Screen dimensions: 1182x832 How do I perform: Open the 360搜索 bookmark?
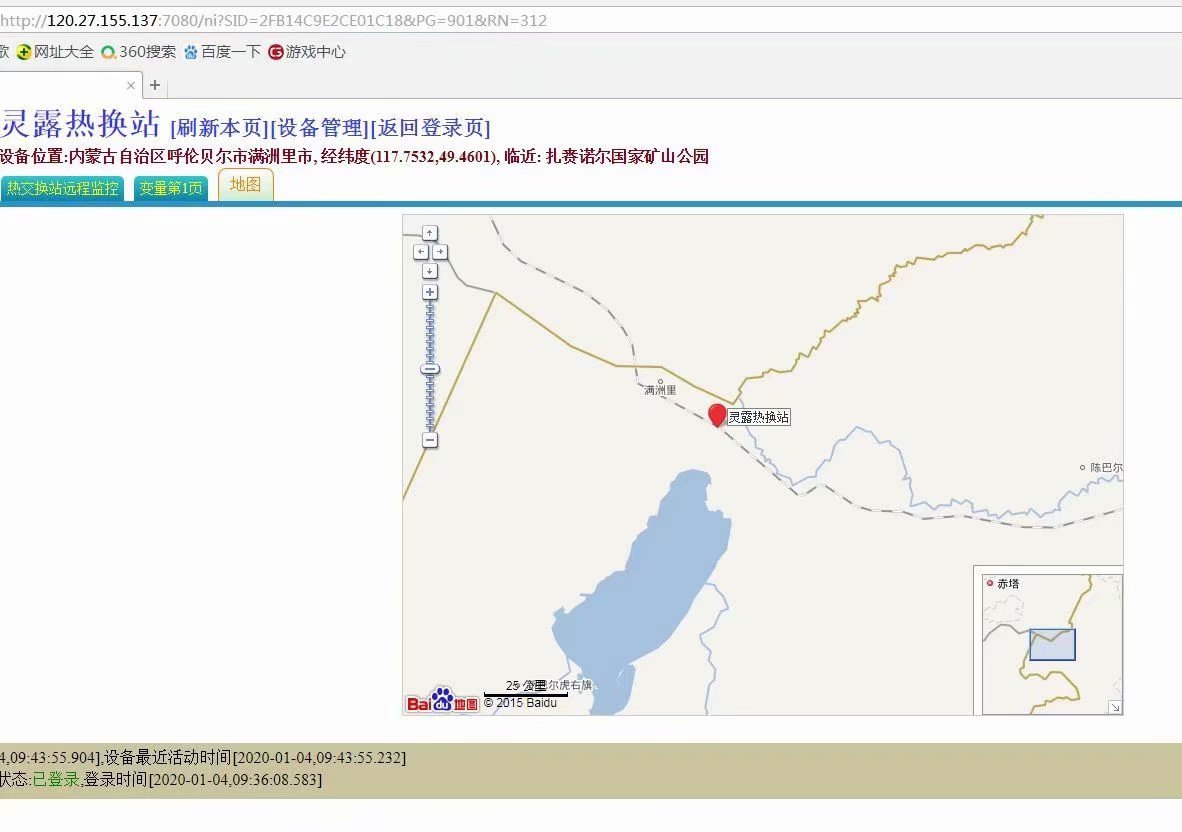pyautogui.click(x=138, y=52)
